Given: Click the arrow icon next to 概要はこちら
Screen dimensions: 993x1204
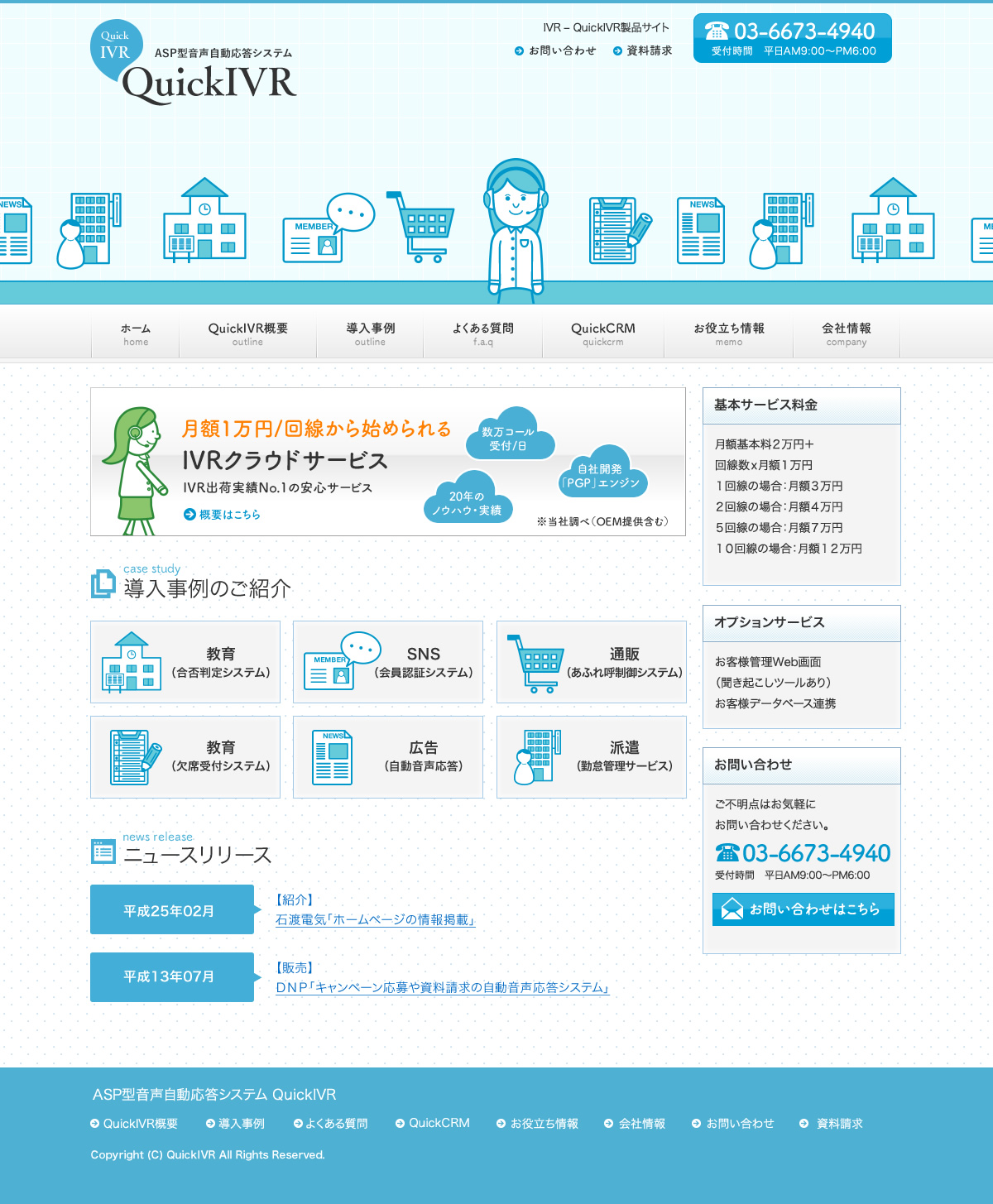Looking at the screenshot, I should [x=189, y=515].
